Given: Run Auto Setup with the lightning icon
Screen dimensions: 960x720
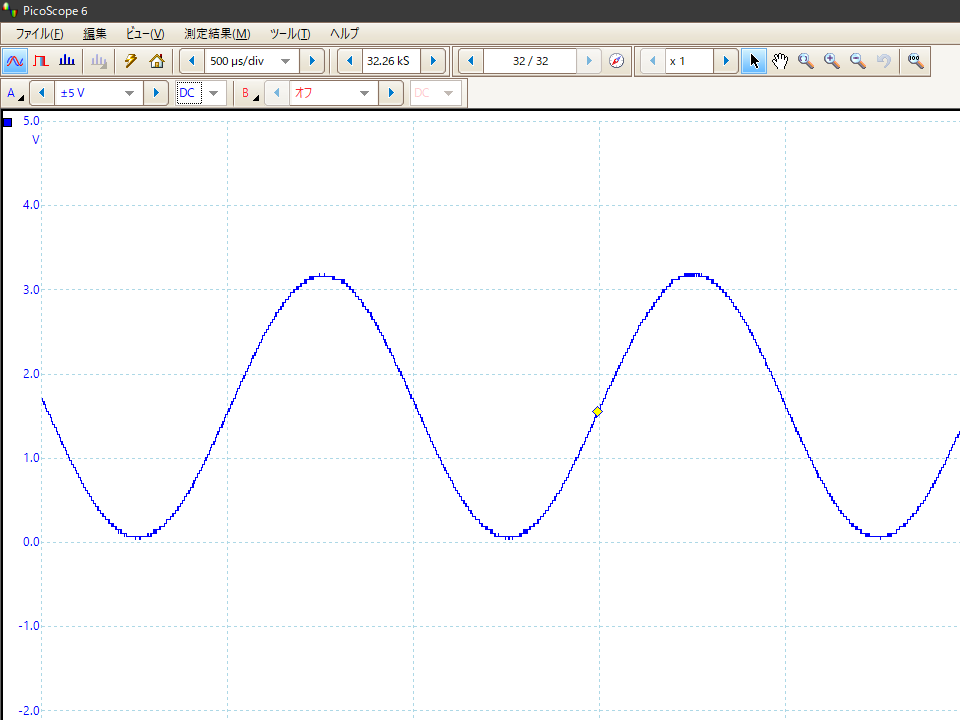Looking at the screenshot, I should tap(130, 61).
